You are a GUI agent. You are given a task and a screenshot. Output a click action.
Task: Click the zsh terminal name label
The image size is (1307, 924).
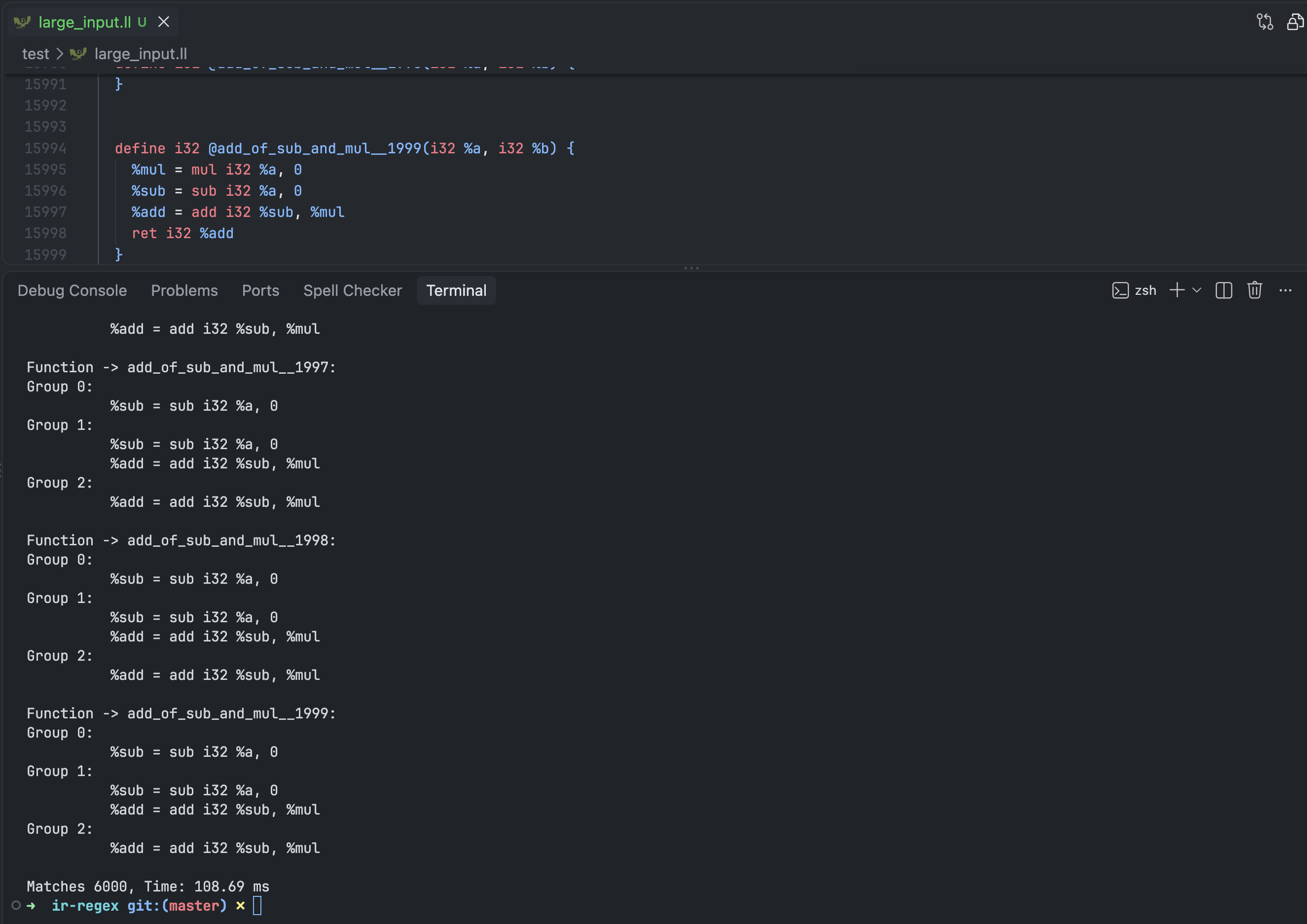click(1145, 291)
